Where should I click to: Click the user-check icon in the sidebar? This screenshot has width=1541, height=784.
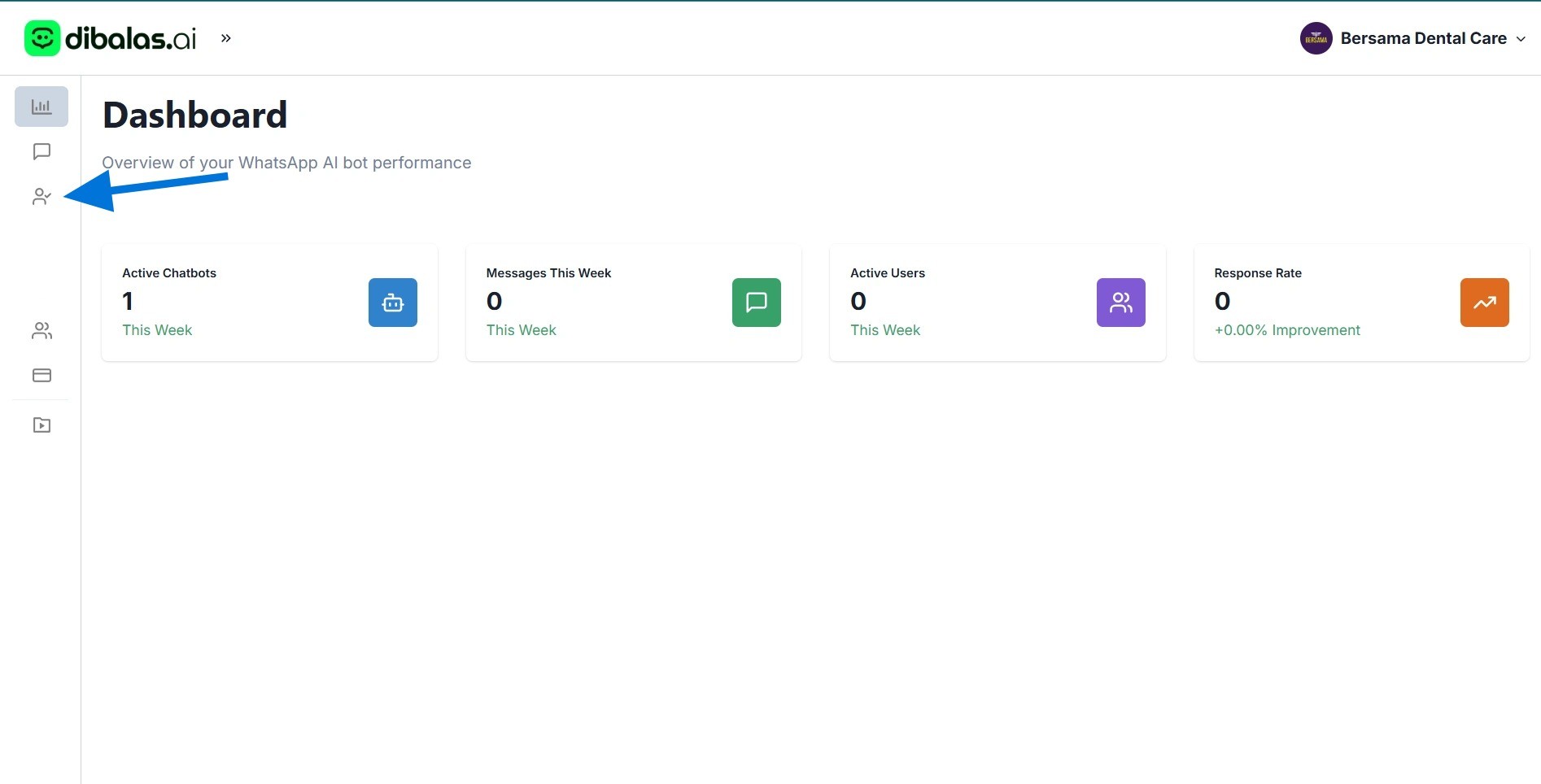click(x=41, y=197)
